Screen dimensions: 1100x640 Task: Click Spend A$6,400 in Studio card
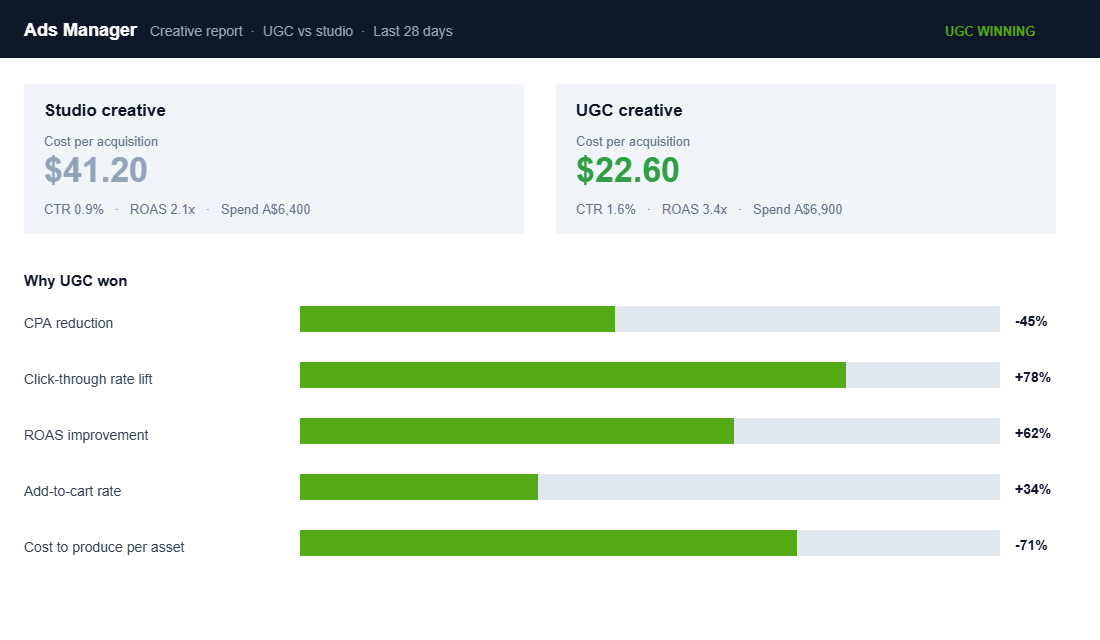[x=265, y=209]
